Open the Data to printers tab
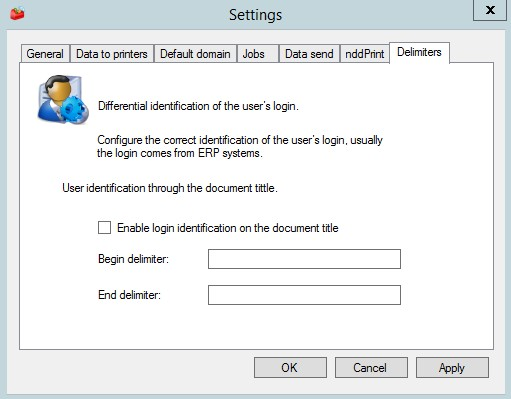Screen dimensions: 511x399 coord(112,54)
